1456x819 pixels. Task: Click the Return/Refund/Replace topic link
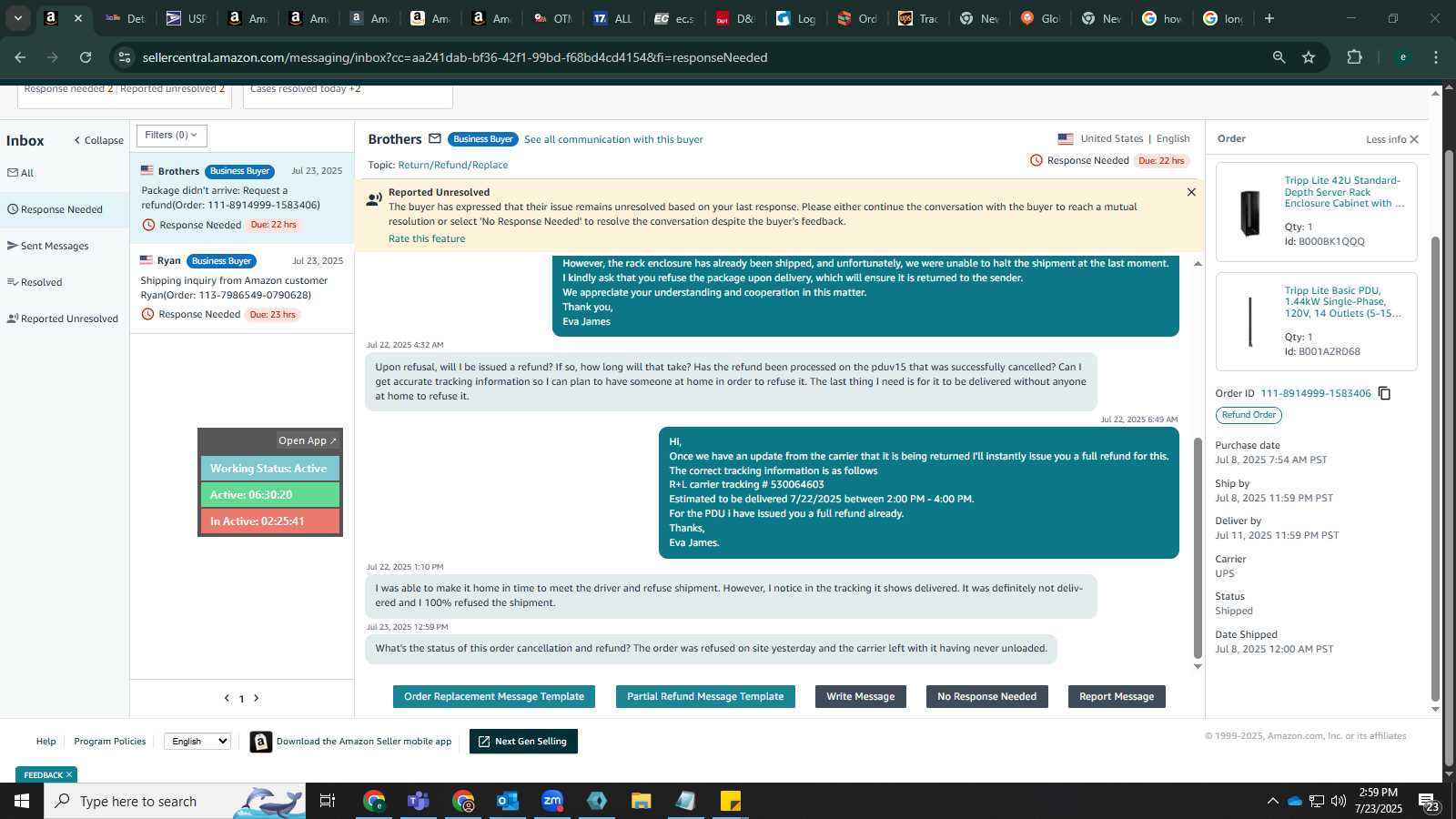453,165
